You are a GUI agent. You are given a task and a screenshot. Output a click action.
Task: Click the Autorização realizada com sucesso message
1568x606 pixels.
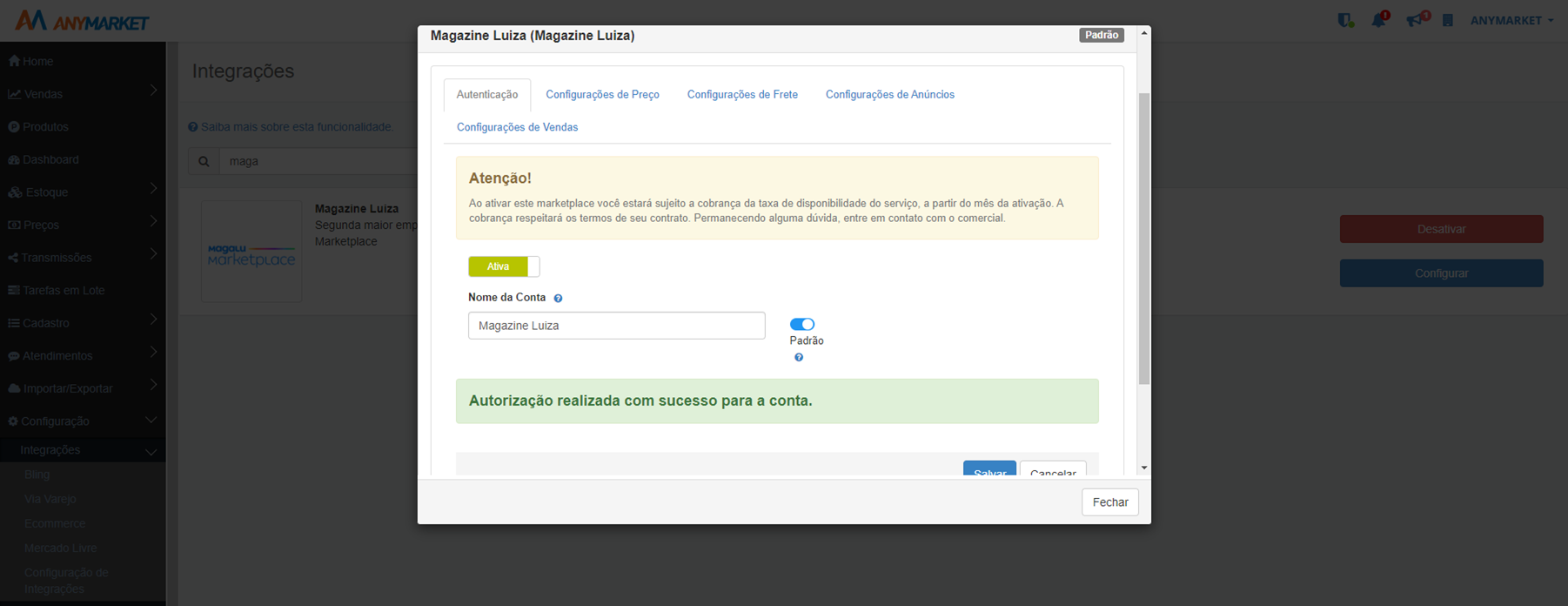coord(640,401)
